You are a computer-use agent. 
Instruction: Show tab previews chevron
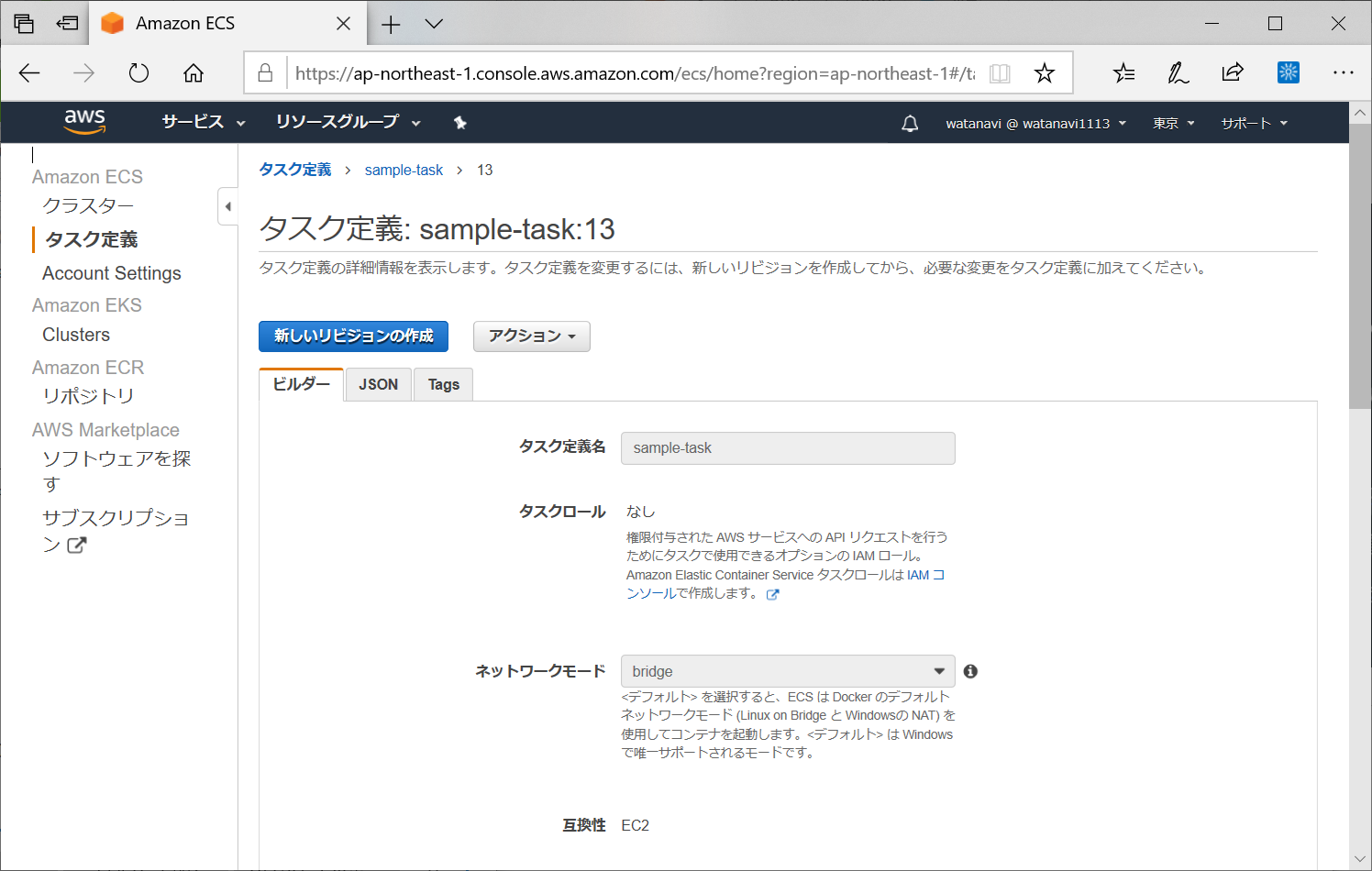point(434,24)
